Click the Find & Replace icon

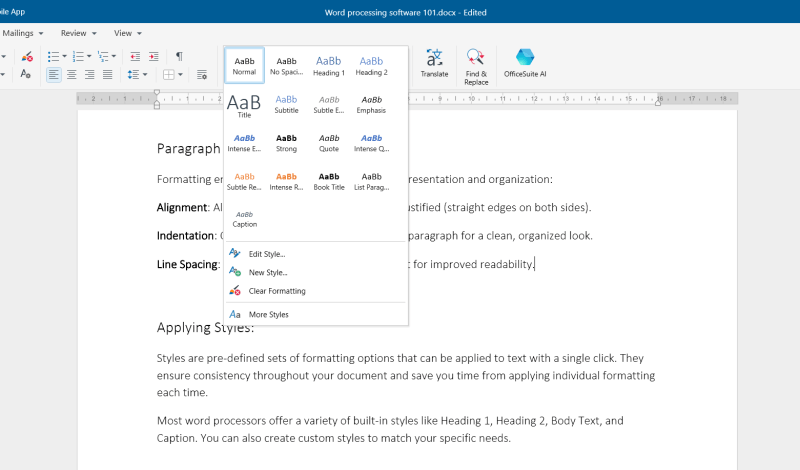pos(476,65)
